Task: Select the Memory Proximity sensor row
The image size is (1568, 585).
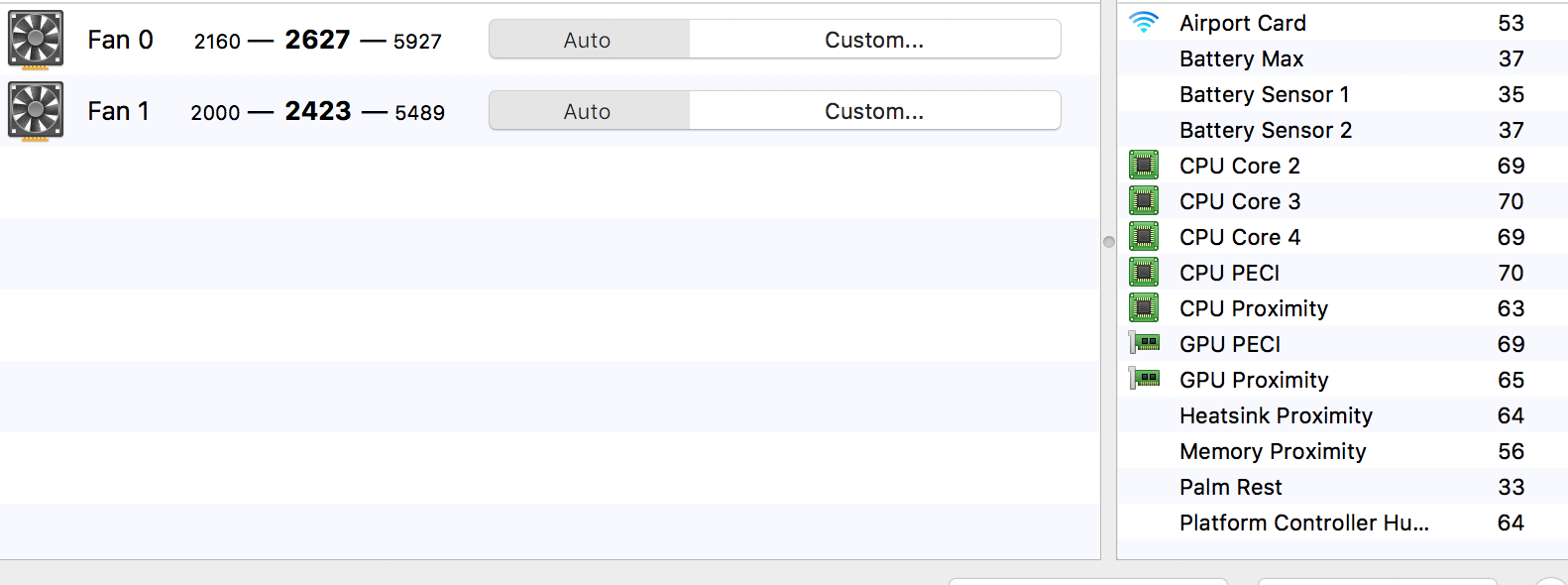Action: coord(1342,451)
